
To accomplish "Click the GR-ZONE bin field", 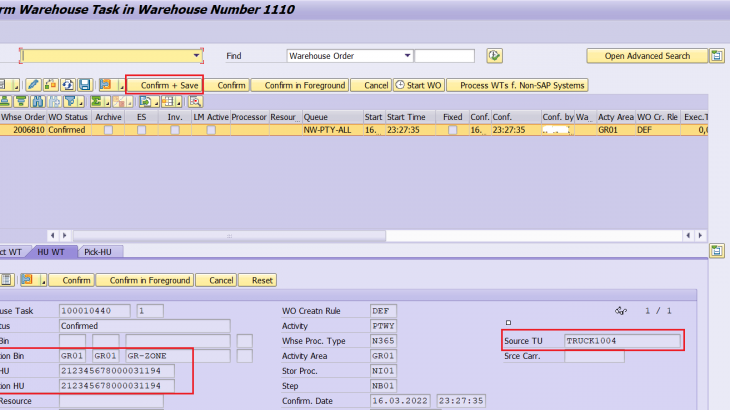I will pos(177,356).
